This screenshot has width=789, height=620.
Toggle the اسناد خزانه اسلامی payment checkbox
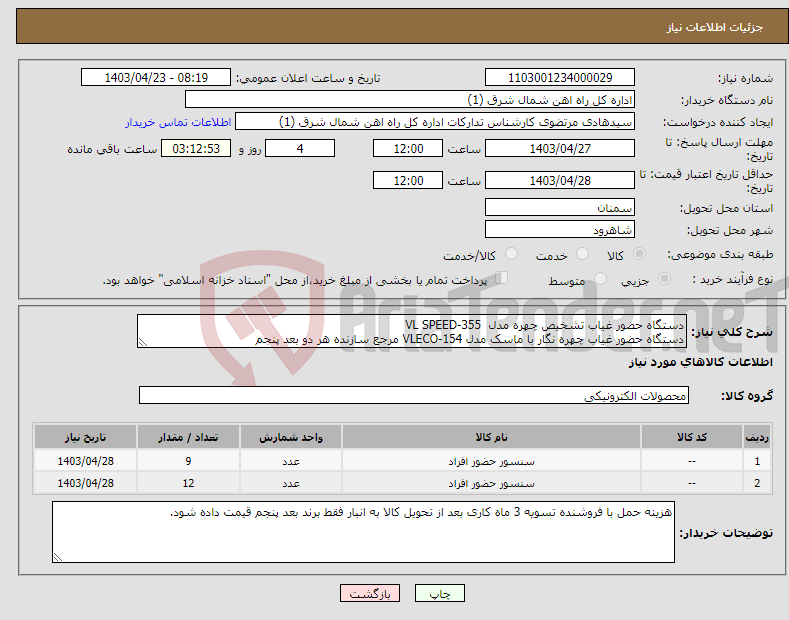(x=502, y=277)
